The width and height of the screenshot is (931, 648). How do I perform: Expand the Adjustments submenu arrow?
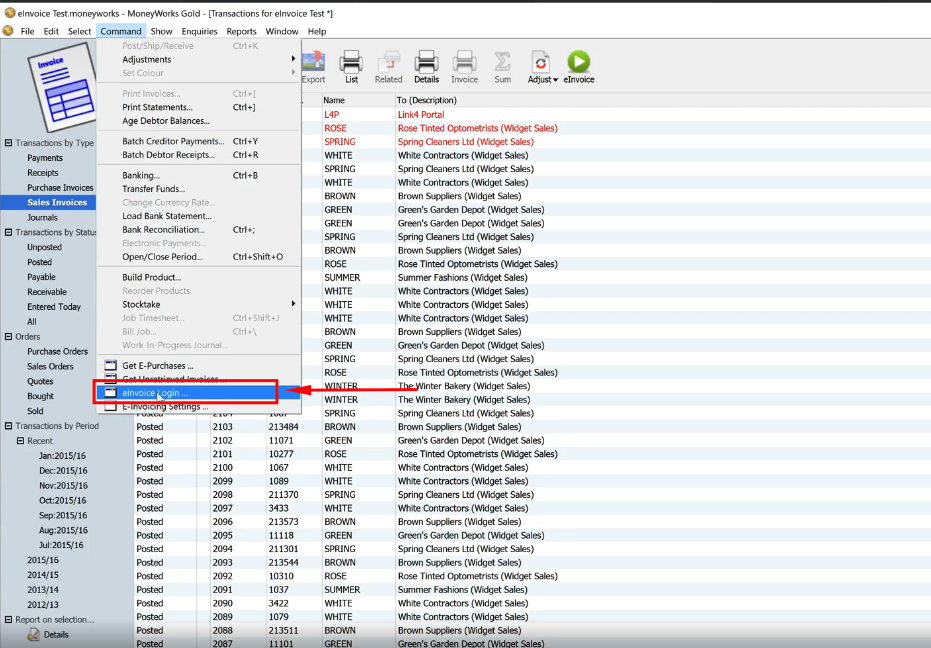(x=293, y=59)
